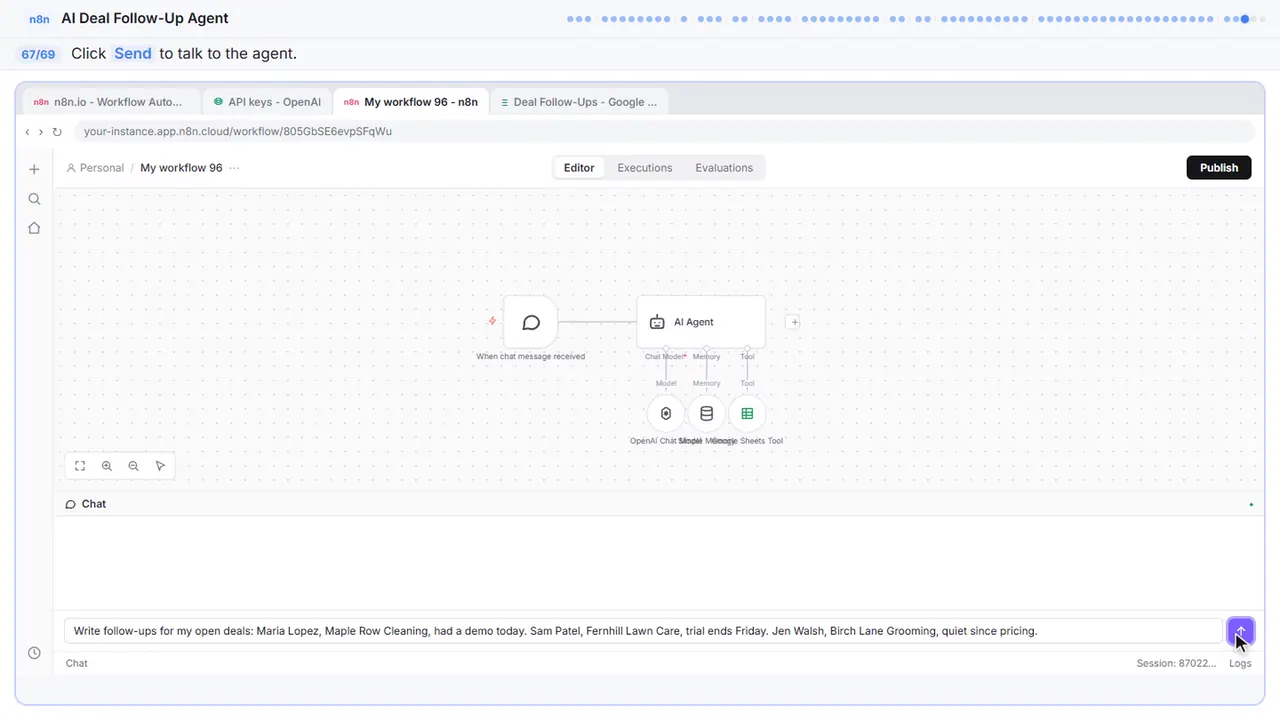Open the clock history icon in sidebar
1280x720 pixels.
pos(34,653)
